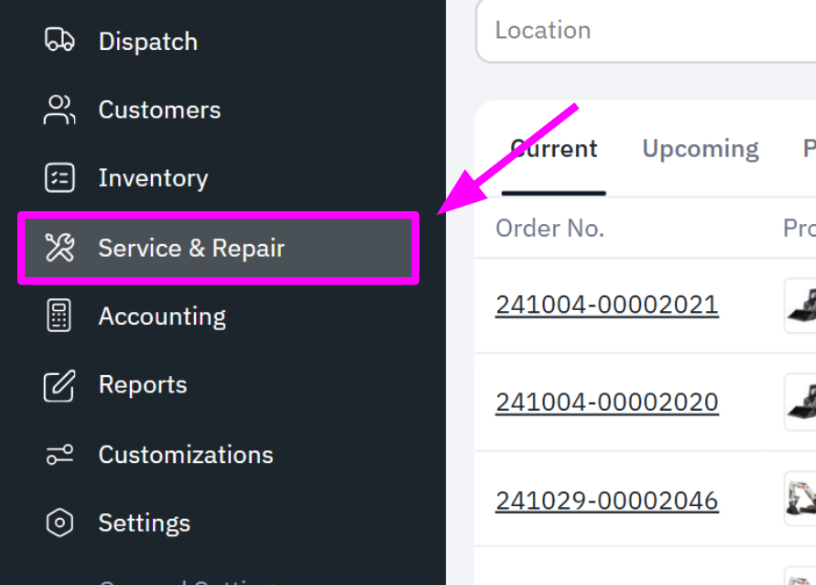Image resolution: width=816 pixels, height=585 pixels.
Task: Select the Accounting calculator icon
Action: (x=59, y=316)
